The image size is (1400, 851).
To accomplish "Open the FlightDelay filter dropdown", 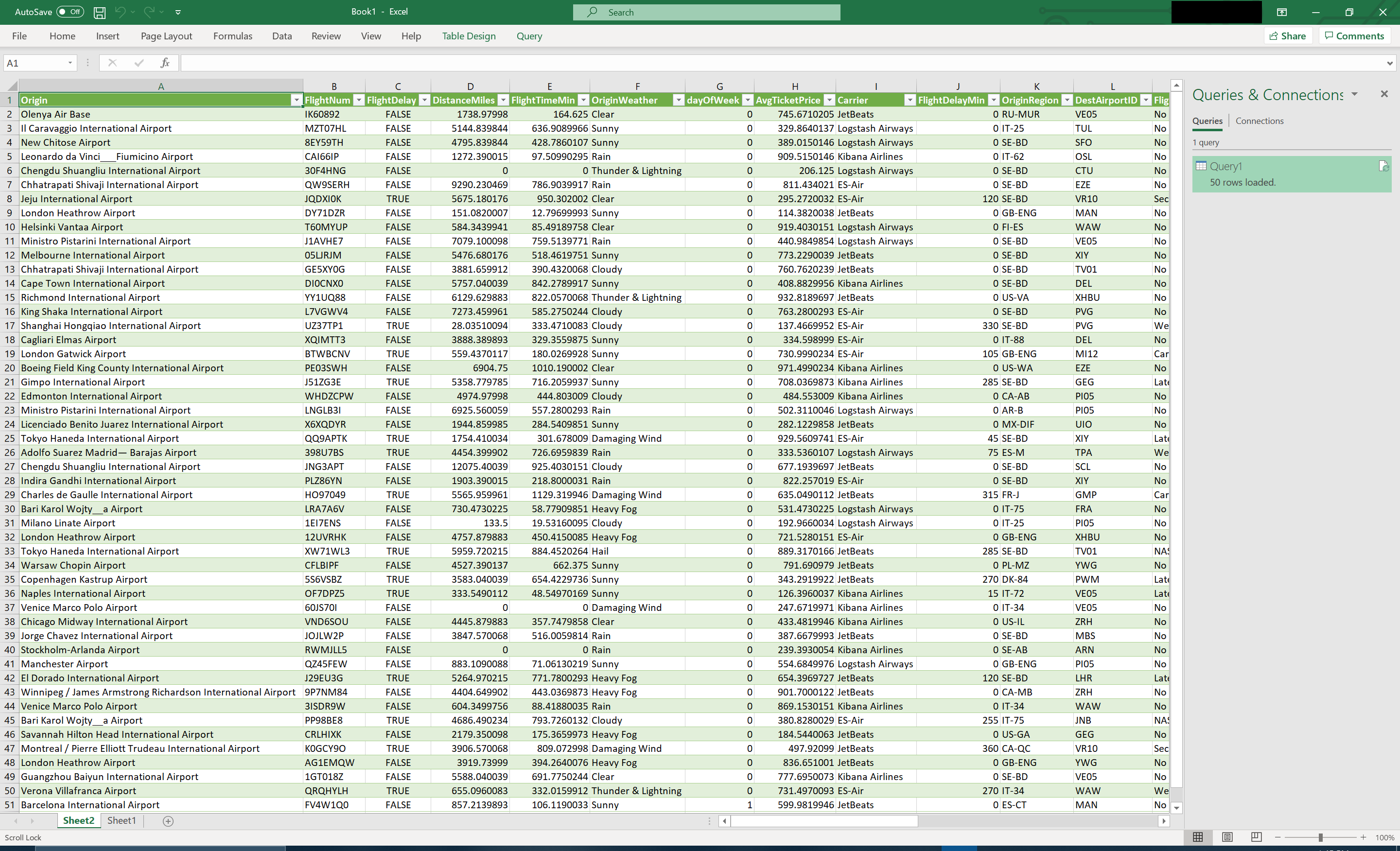I will pyautogui.click(x=424, y=100).
